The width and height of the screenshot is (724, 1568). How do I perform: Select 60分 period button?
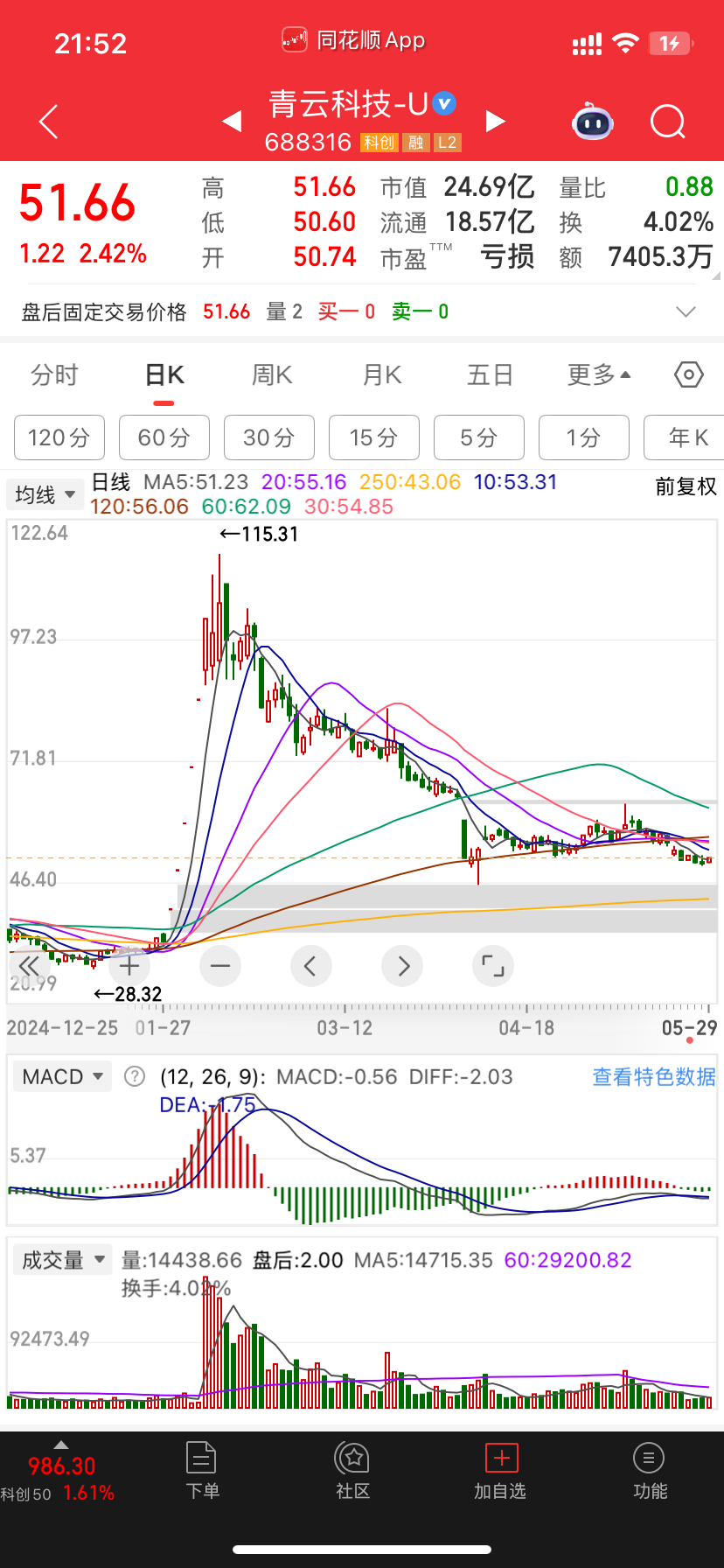point(164,437)
